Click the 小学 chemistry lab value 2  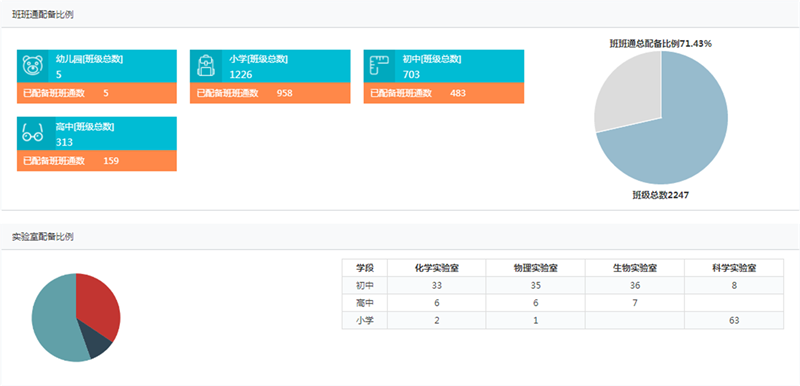pos(437,321)
